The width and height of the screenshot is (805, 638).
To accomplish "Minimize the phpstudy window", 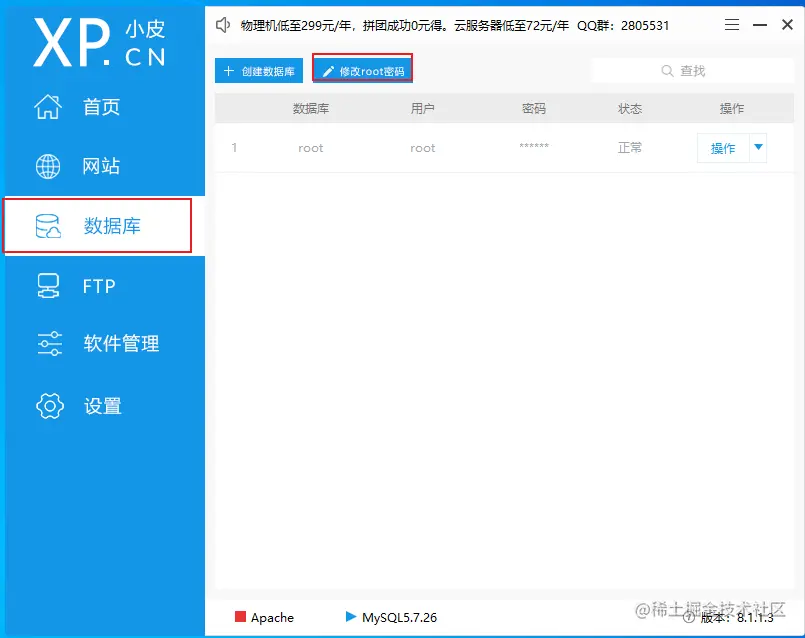I will (760, 25).
